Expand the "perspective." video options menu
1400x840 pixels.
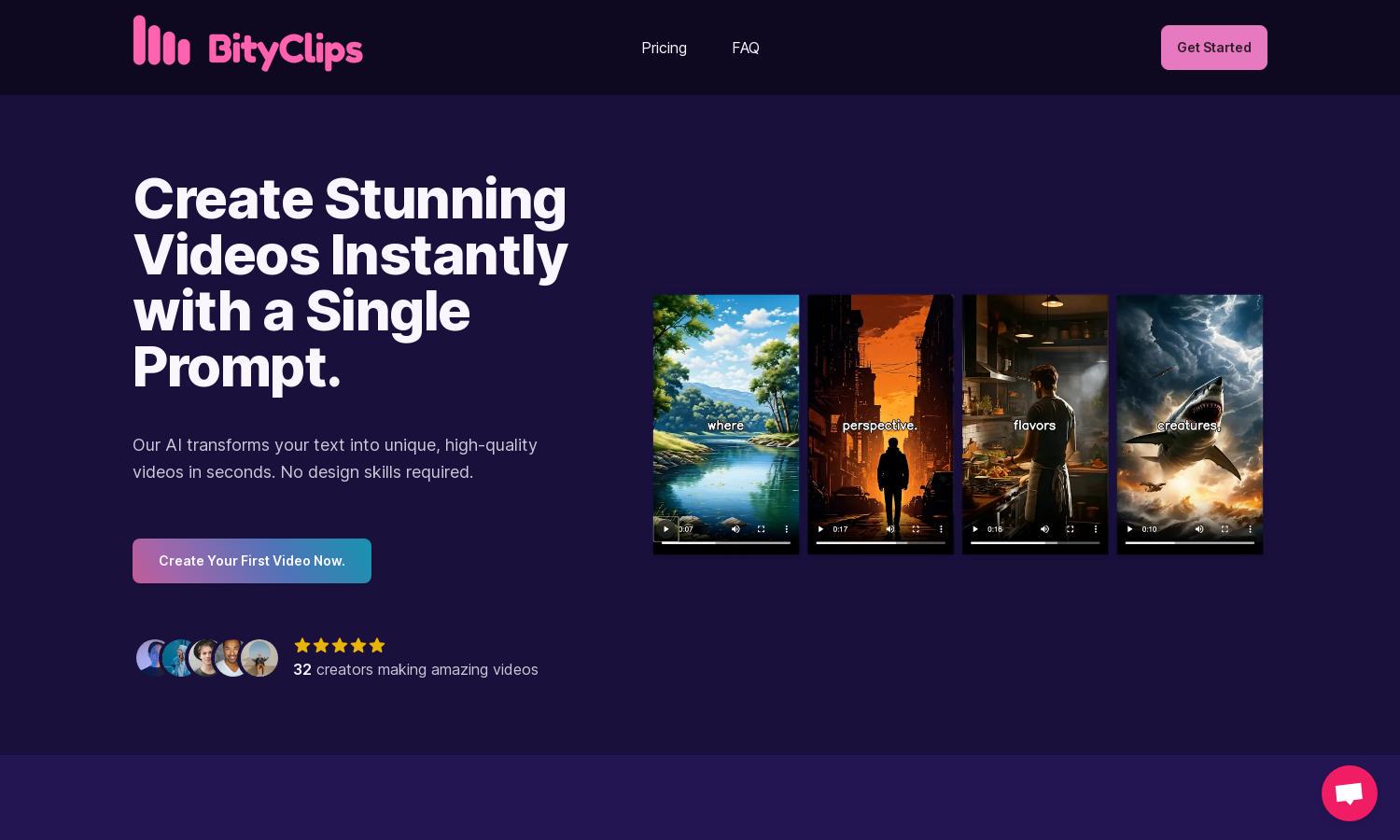tap(941, 529)
